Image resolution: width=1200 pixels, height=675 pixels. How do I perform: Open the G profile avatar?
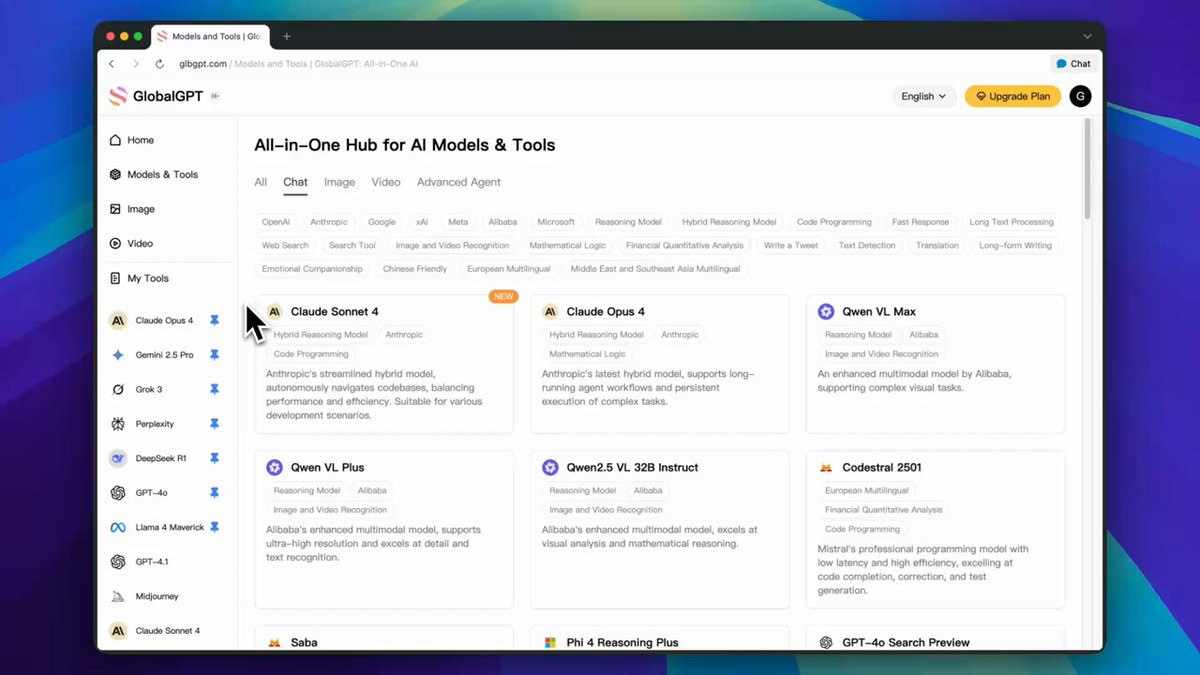(x=1080, y=96)
